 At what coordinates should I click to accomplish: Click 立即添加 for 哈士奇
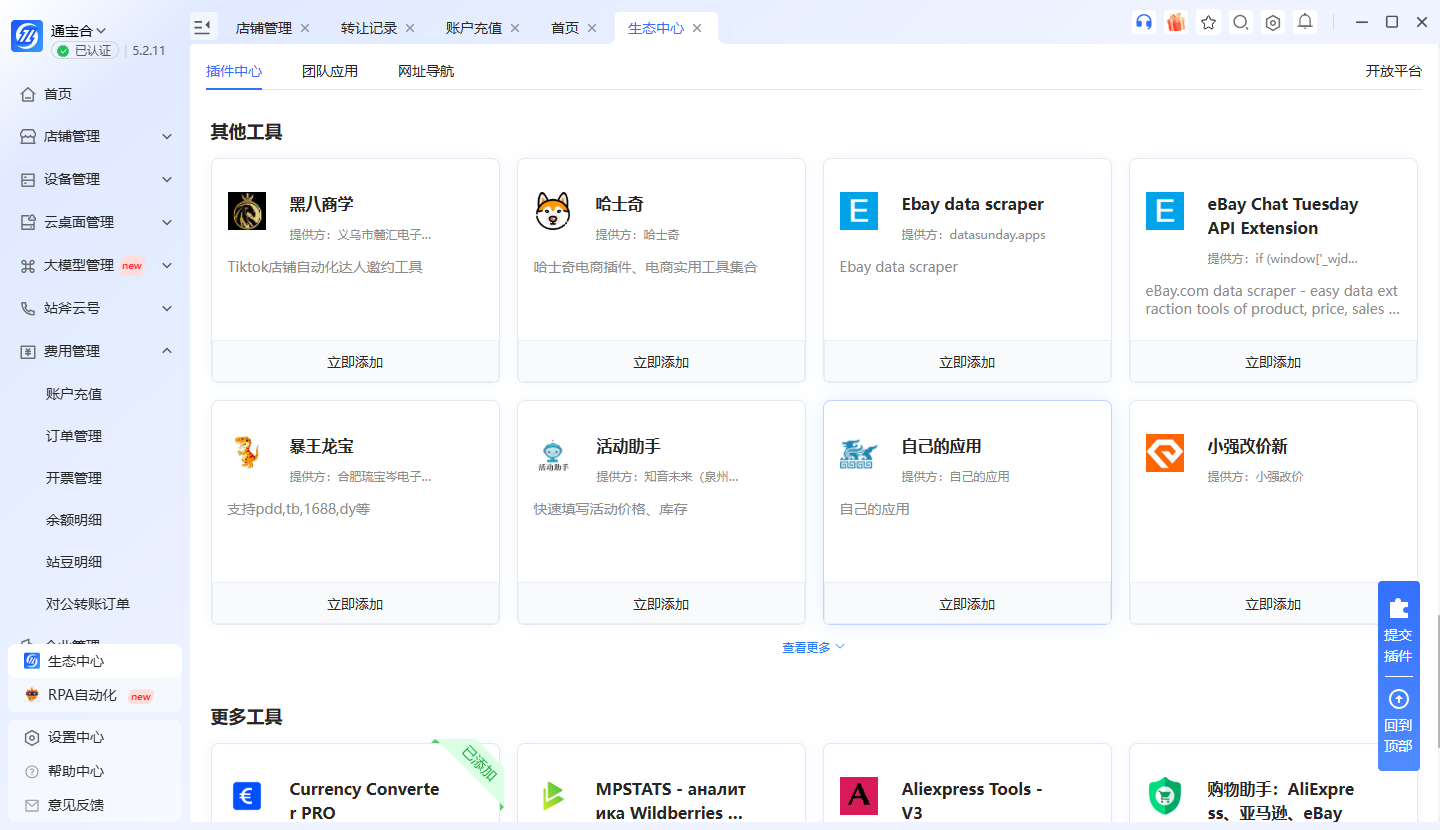coord(661,361)
